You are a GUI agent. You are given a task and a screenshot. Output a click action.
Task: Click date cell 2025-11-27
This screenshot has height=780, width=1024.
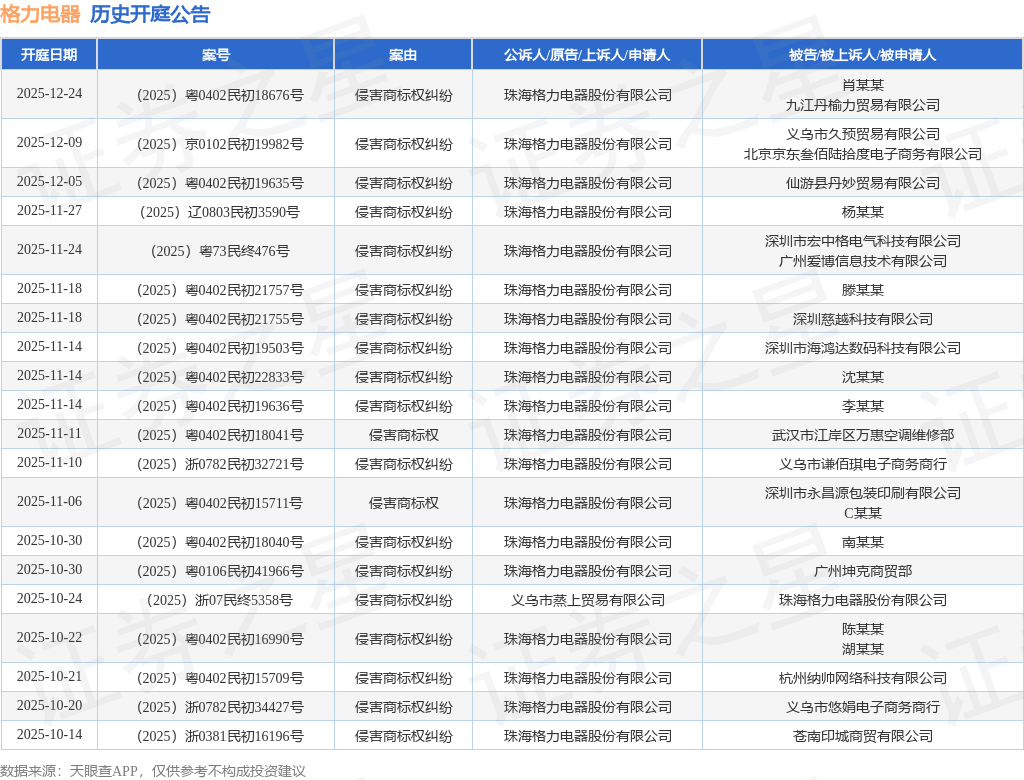coord(50,210)
